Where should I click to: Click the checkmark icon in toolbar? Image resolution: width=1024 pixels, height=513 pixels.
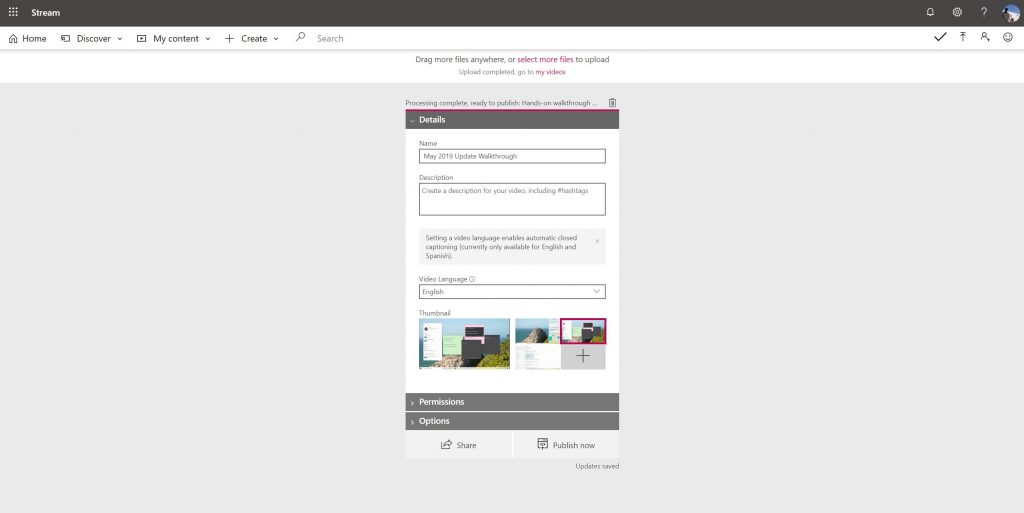pos(940,37)
